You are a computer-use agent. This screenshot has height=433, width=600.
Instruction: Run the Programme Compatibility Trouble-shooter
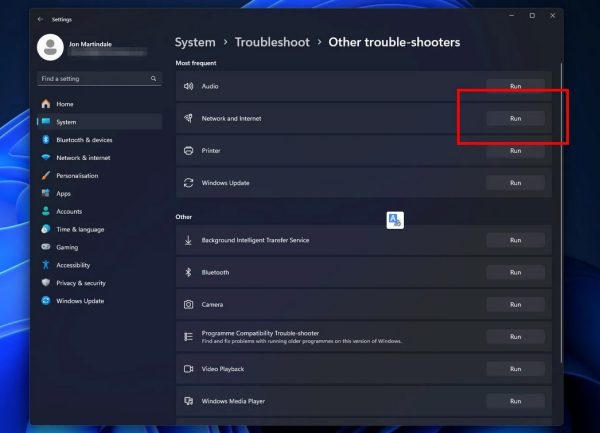click(x=515, y=337)
